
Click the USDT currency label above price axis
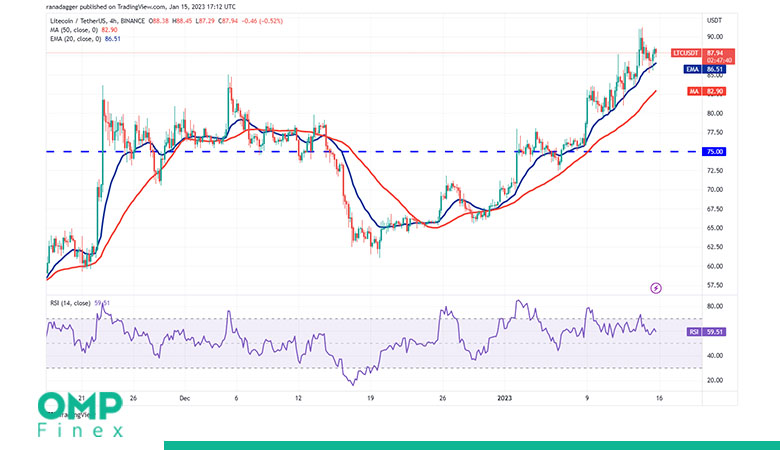coord(714,20)
